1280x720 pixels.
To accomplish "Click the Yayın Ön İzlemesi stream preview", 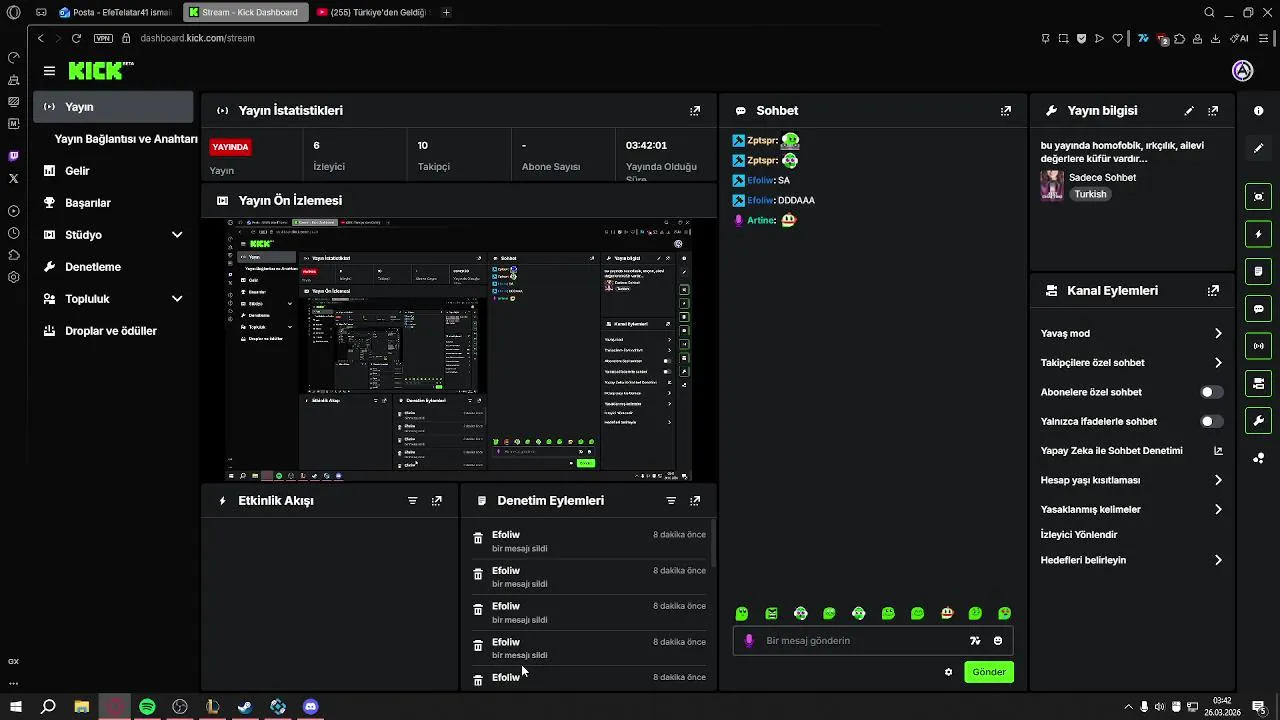I will point(458,350).
